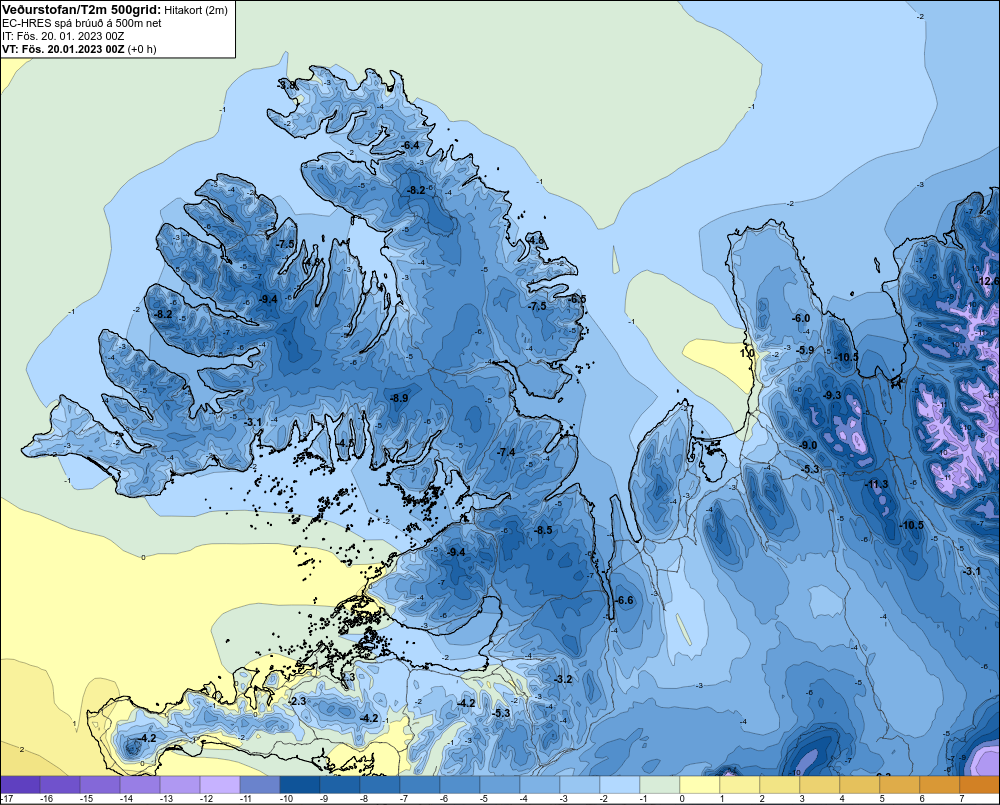
Task: Click the -9.0 temperature value
Action: tap(808, 445)
